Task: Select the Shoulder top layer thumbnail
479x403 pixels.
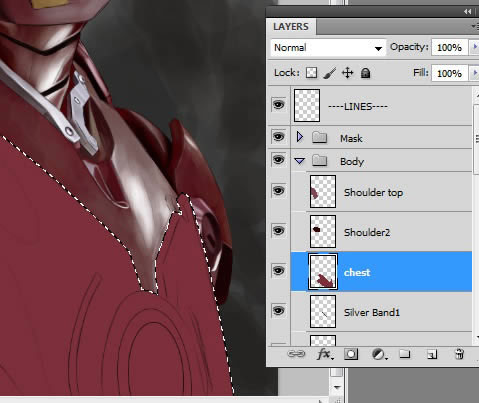Action: pos(323,192)
